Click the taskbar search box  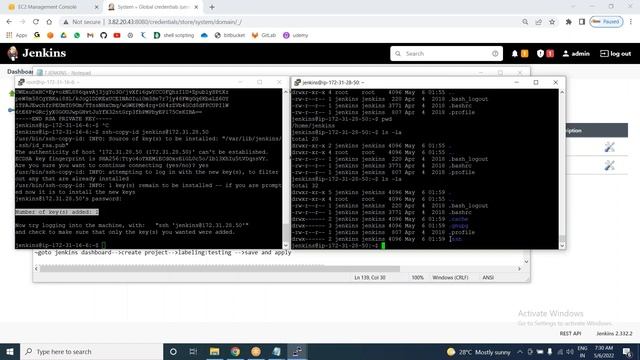tap(91, 351)
